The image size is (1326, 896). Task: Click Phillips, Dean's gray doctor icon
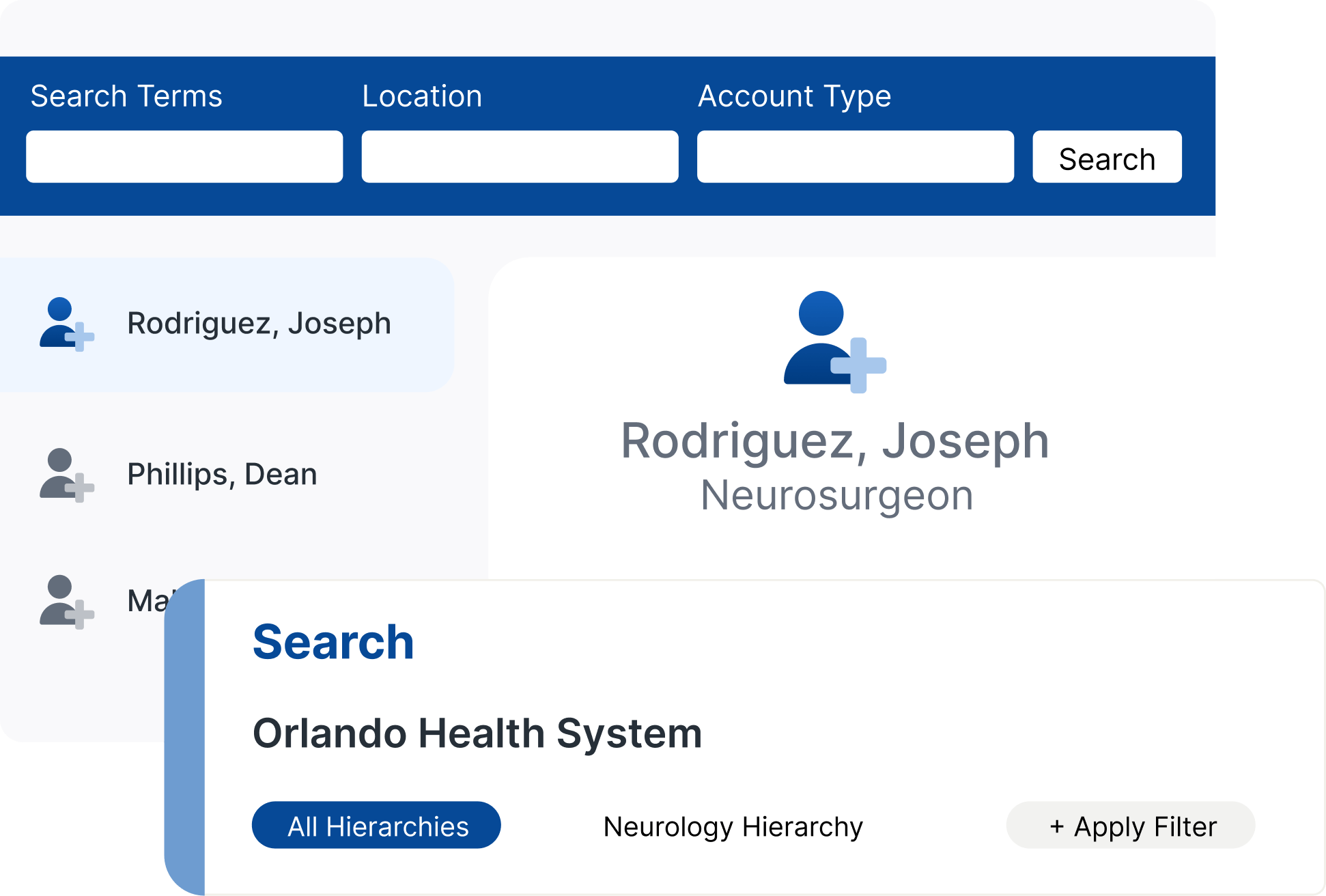click(x=66, y=475)
